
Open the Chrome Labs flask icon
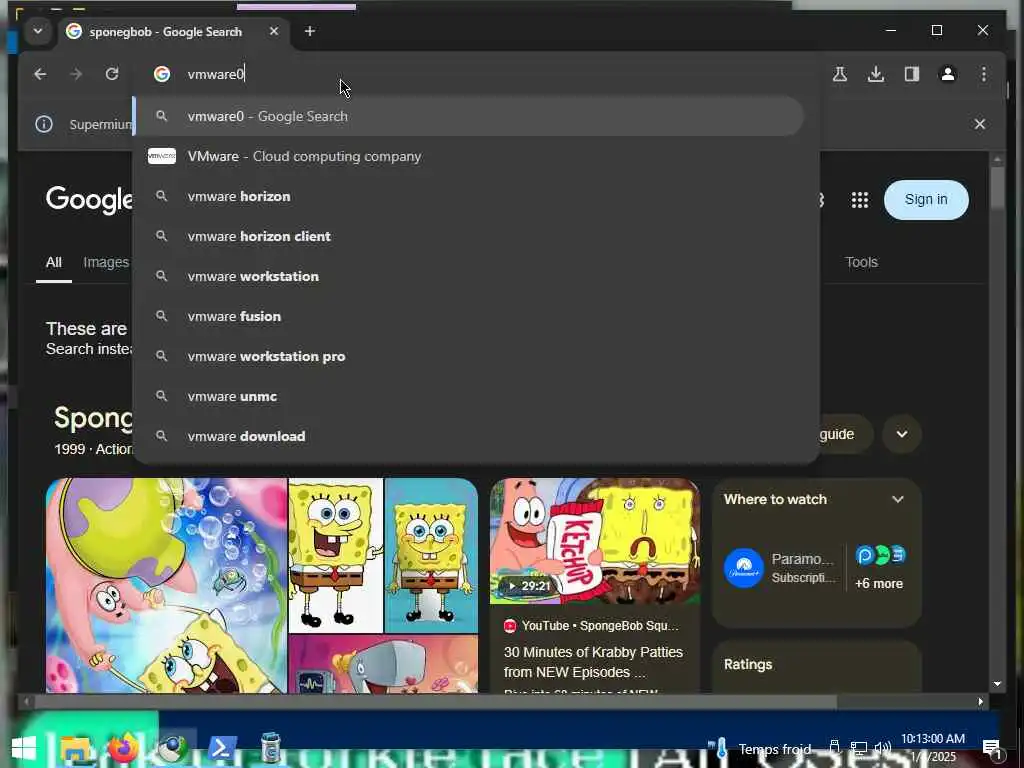840,74
